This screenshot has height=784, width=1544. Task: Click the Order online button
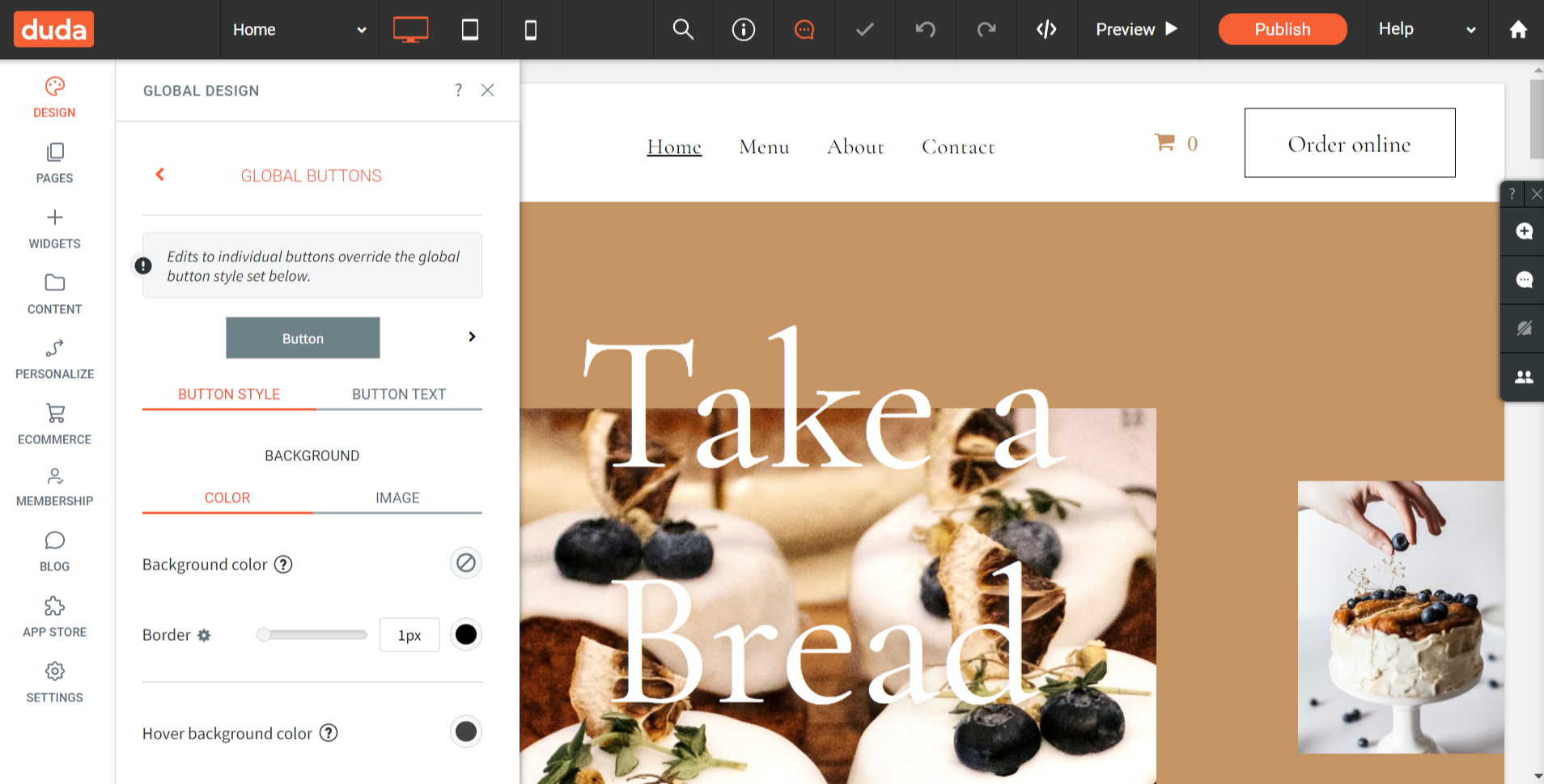(1349, 143)
